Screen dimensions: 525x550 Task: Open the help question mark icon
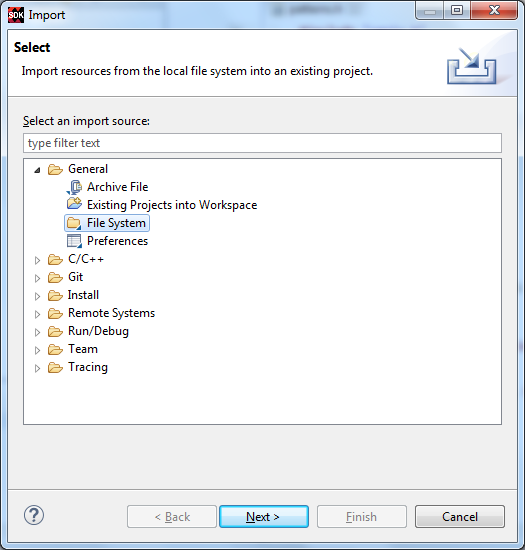34,515
